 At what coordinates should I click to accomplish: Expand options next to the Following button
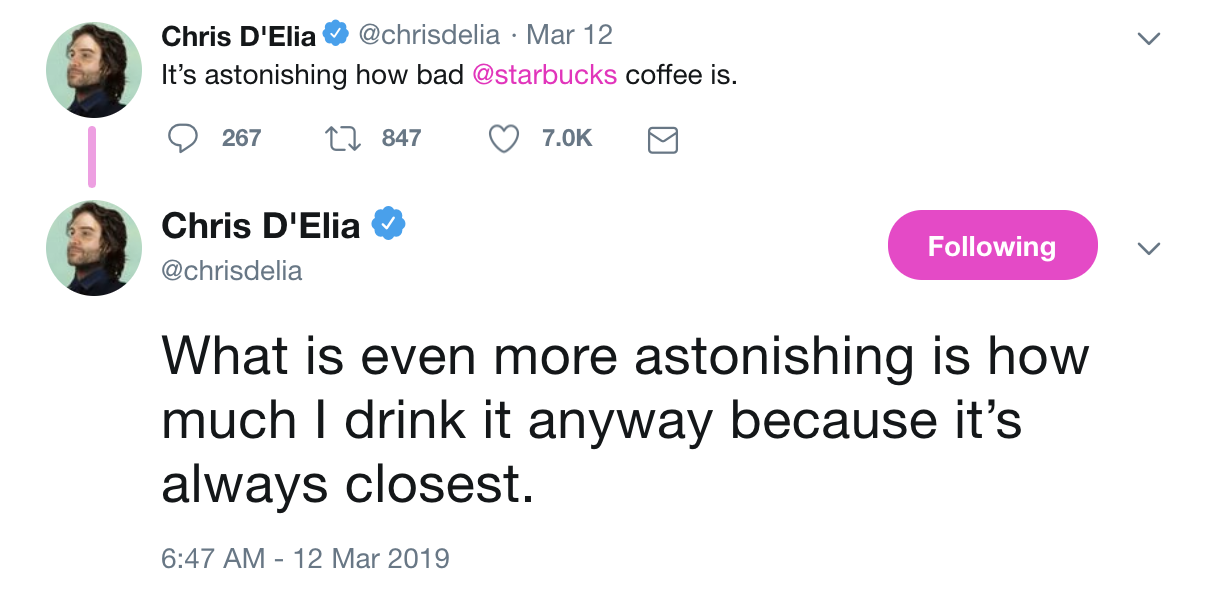click(1148, 248)
